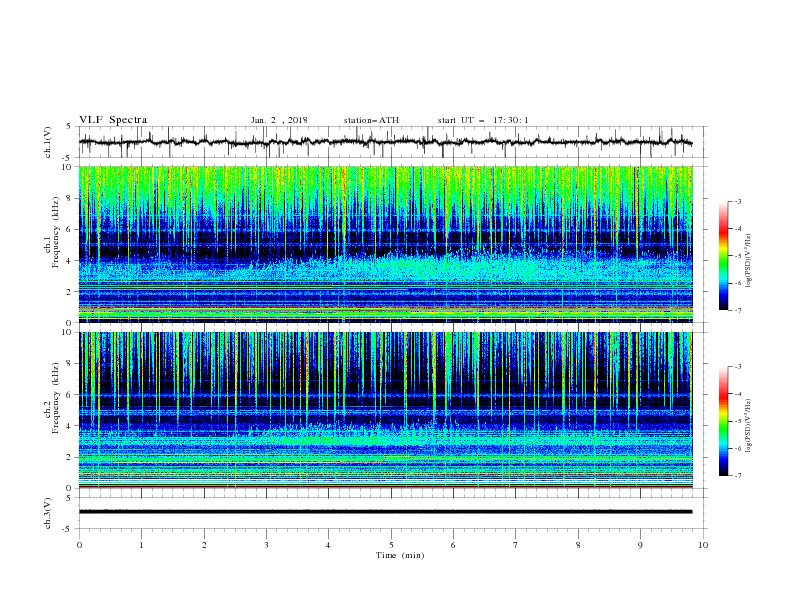Click tick label "10" on the time axis

[x=703, y=545]
